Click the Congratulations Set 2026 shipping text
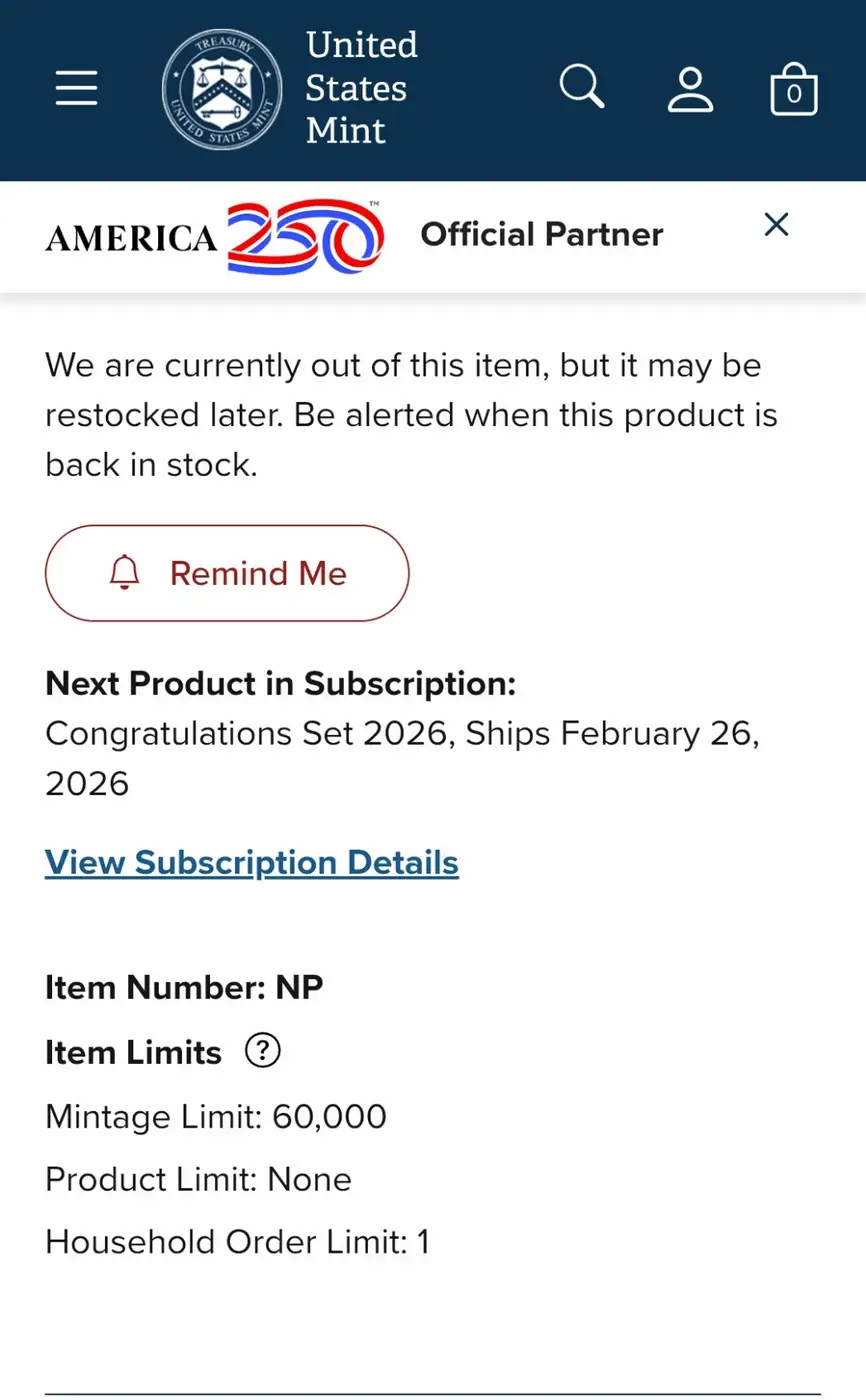This screenshot has width=866, height=1400. 403,758
